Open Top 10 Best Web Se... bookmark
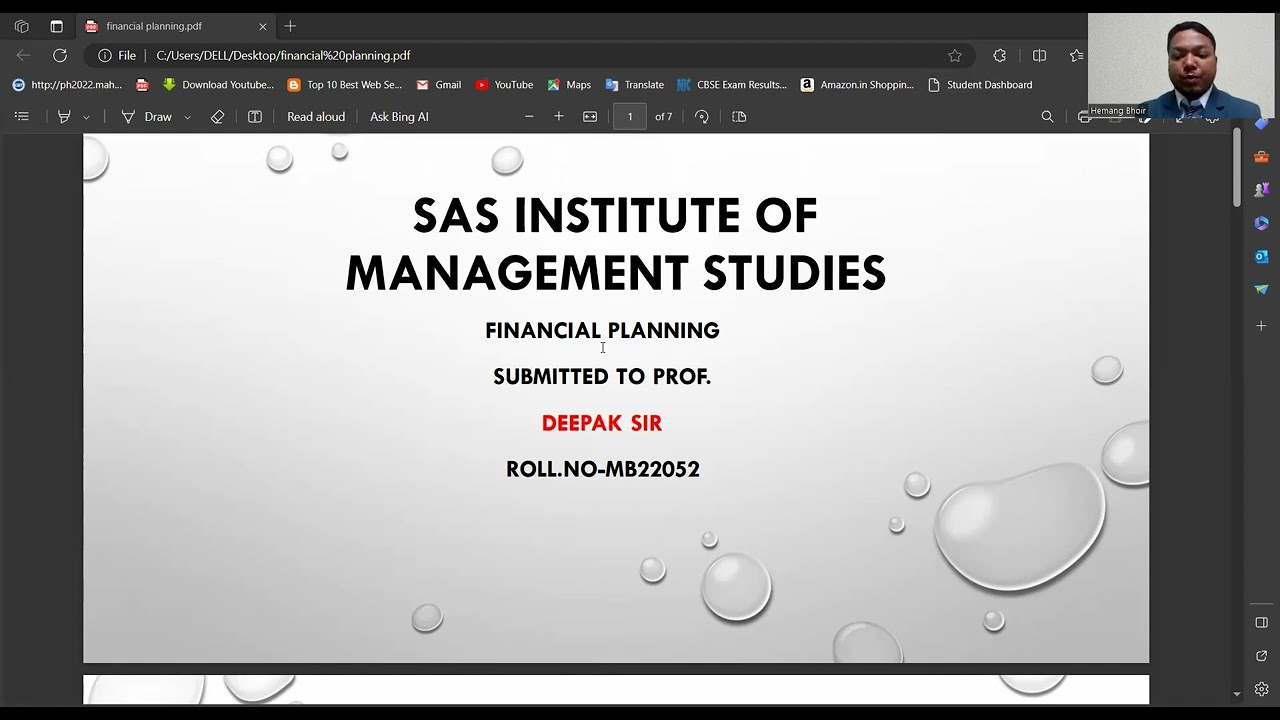This screenshot has height=720, width=1280. coord(344,85)
